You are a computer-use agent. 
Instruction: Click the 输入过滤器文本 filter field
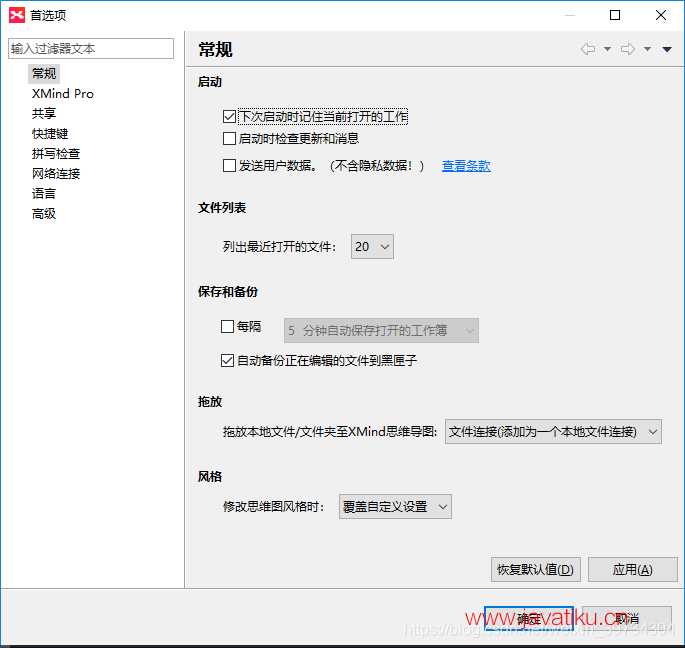tap(90, 48)
